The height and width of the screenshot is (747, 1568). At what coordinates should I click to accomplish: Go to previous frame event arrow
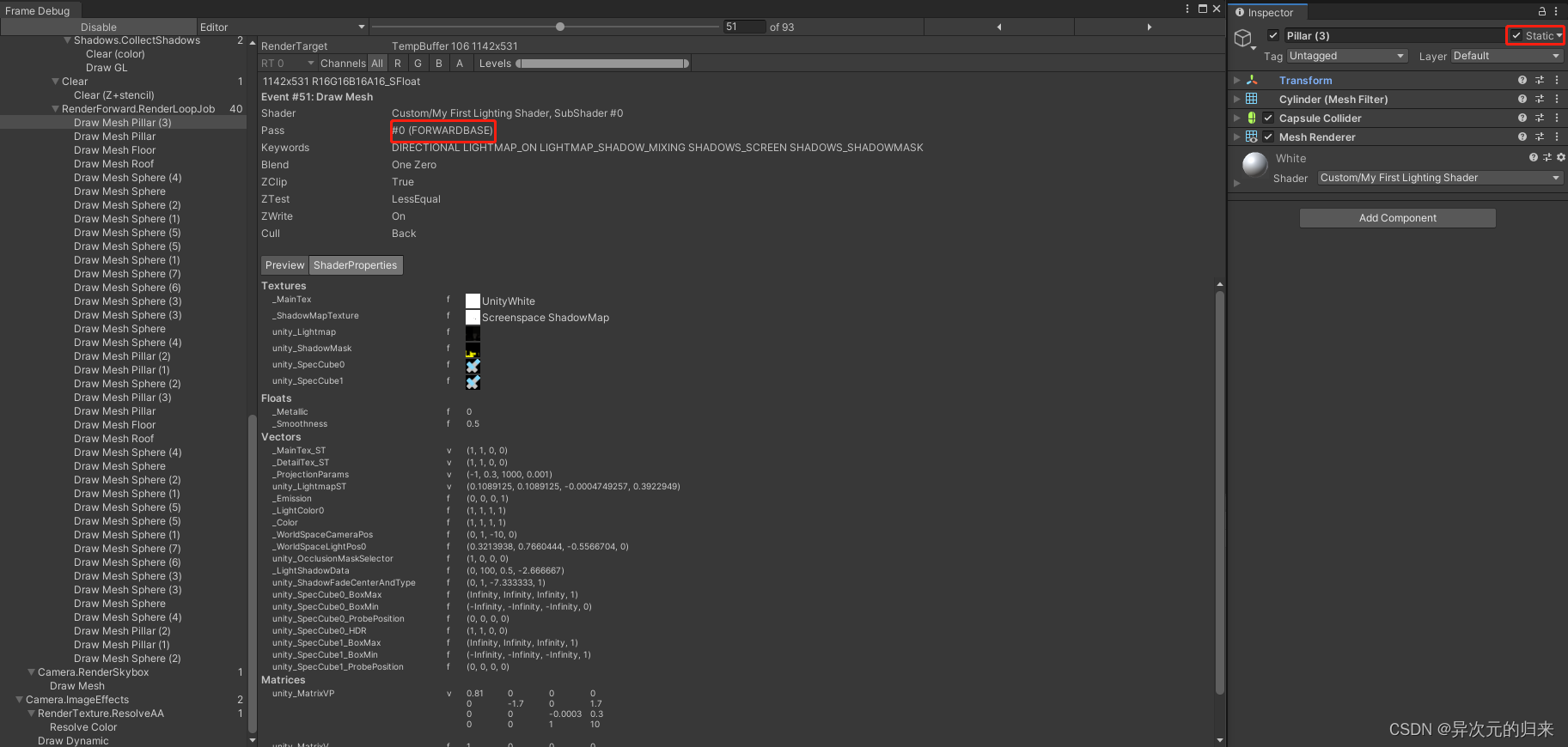(999, 27)
